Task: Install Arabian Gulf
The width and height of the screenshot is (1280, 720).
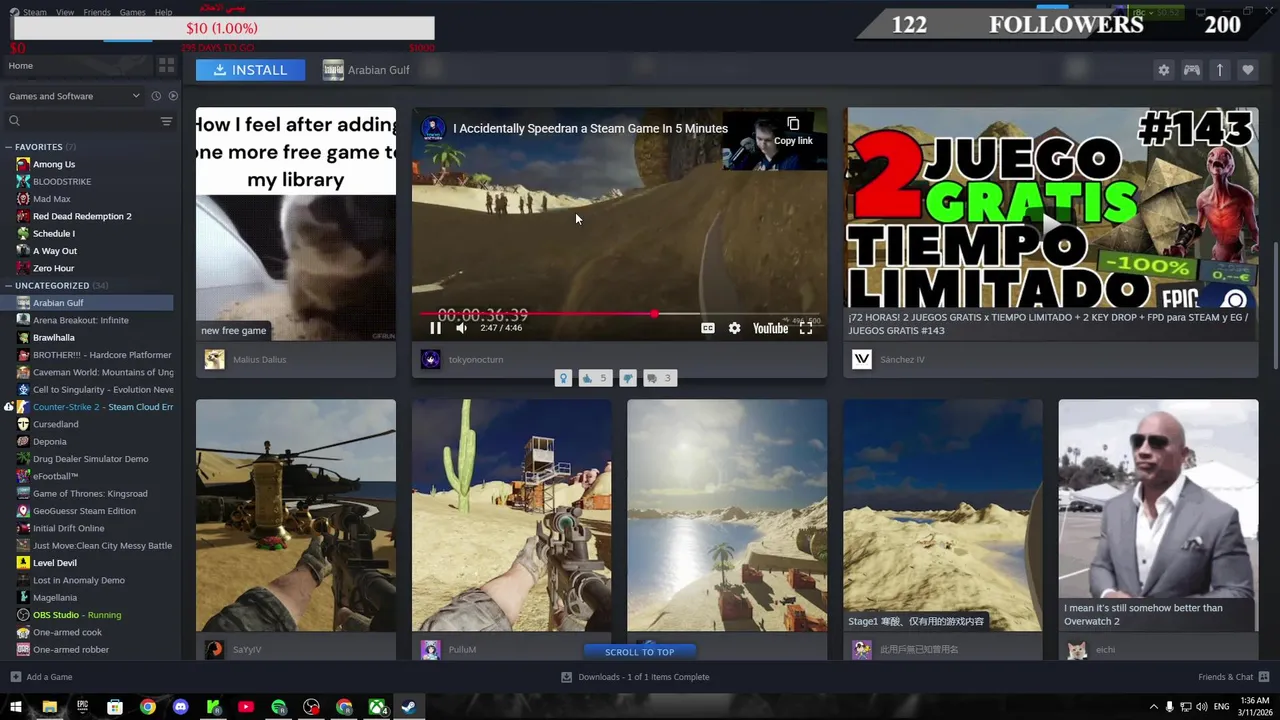Action: pyautogui.click(x=250, y=70)
